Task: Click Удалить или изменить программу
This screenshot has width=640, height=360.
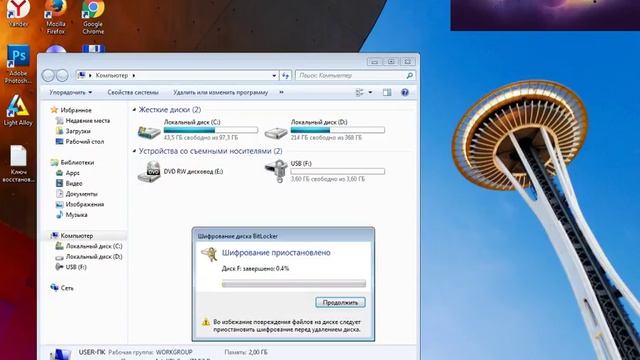Action: point(220,93)
